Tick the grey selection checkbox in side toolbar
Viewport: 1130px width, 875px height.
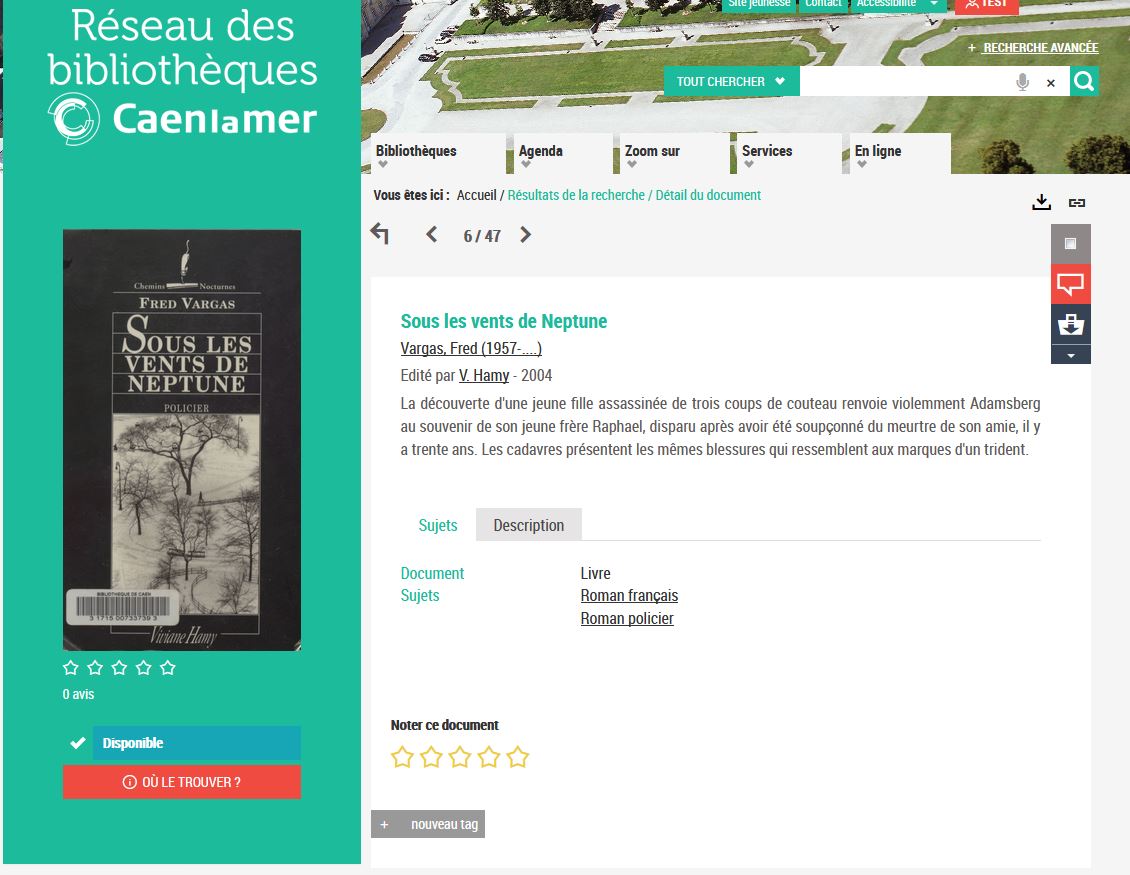click(1070, 244)
